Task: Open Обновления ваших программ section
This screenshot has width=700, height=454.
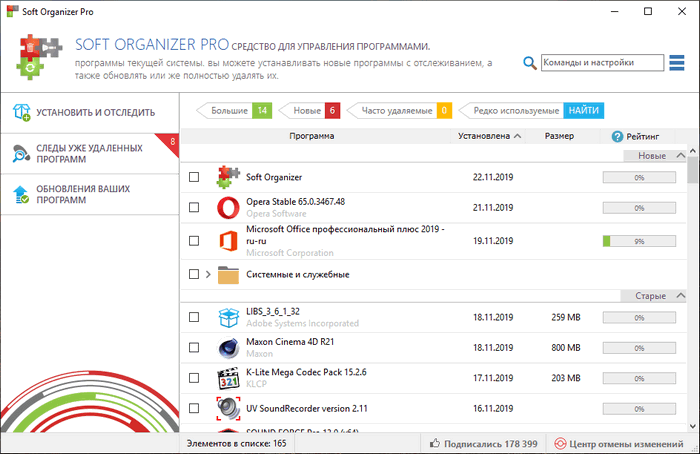Action: point(90,195)
